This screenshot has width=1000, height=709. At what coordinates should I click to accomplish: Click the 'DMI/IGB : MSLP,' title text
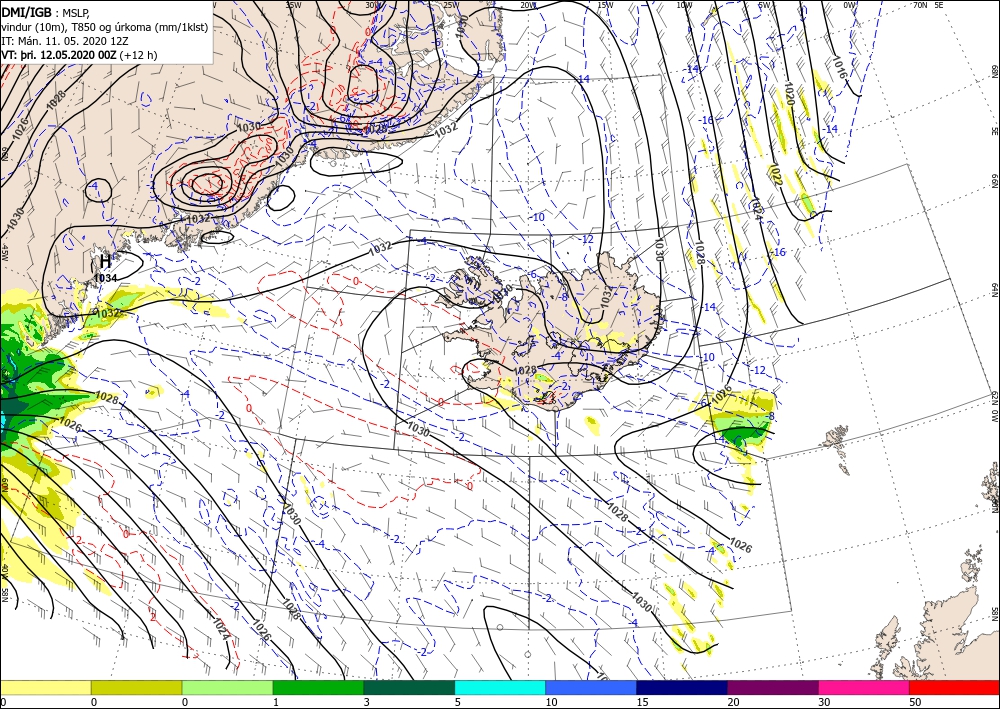(46, 12)
